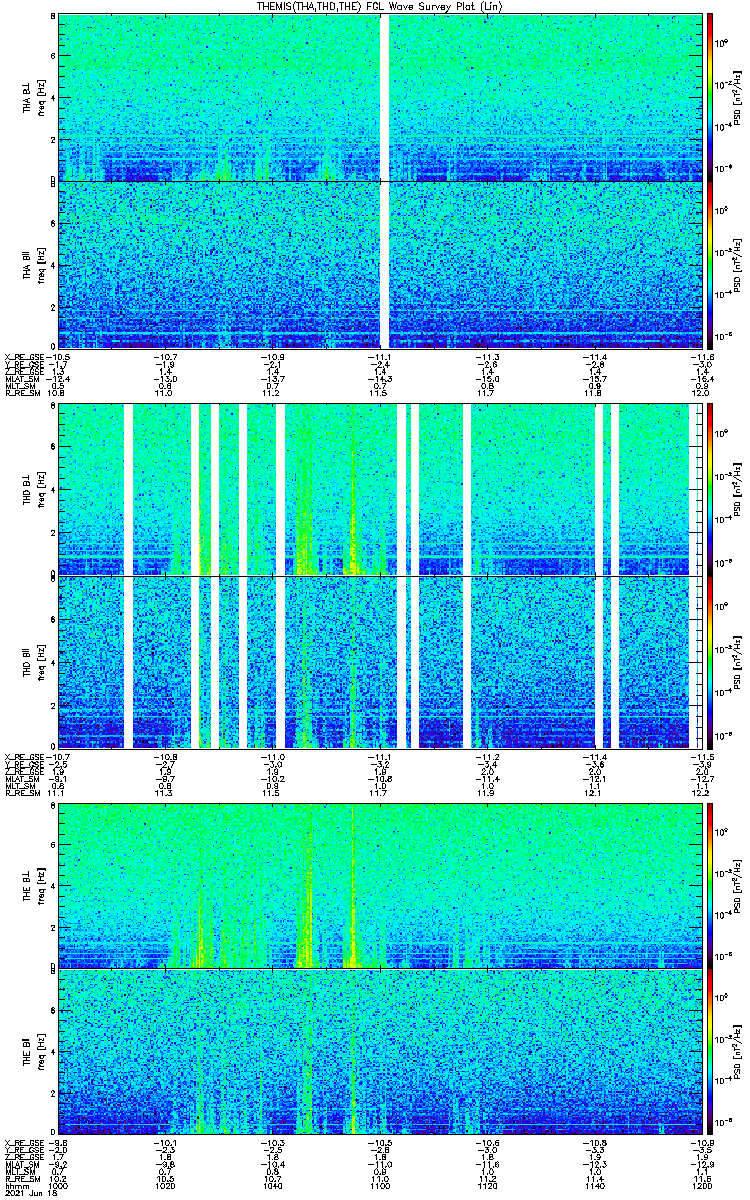Click the PSD color bar beside THD B-parallel
This screenshot has width=750, height=1200.
pyautogui.click(x=710, y=662)
